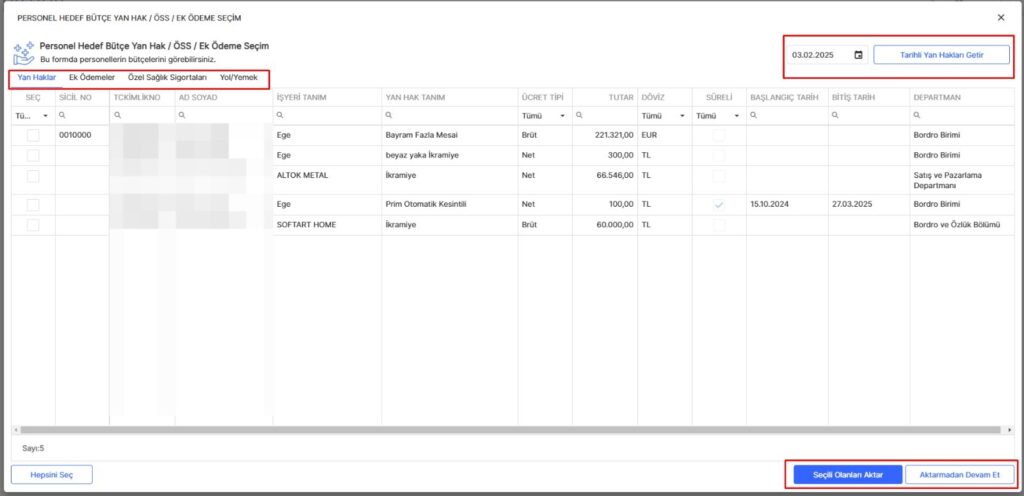Viewport: 1024px width, 496px height.
Task: Toggle Süreli checkbox on Prim Otomatik Kesintili row
Action: (718, 204)
